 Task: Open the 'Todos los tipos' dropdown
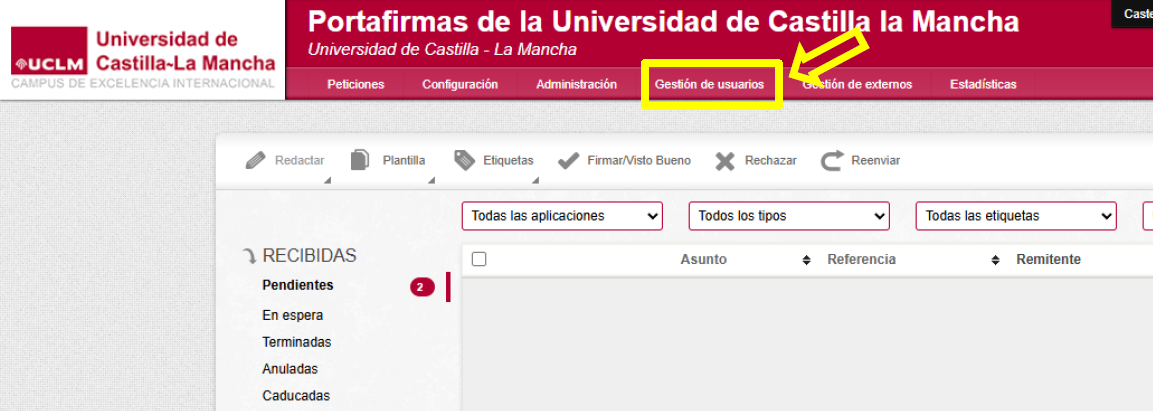click(789, 216)
